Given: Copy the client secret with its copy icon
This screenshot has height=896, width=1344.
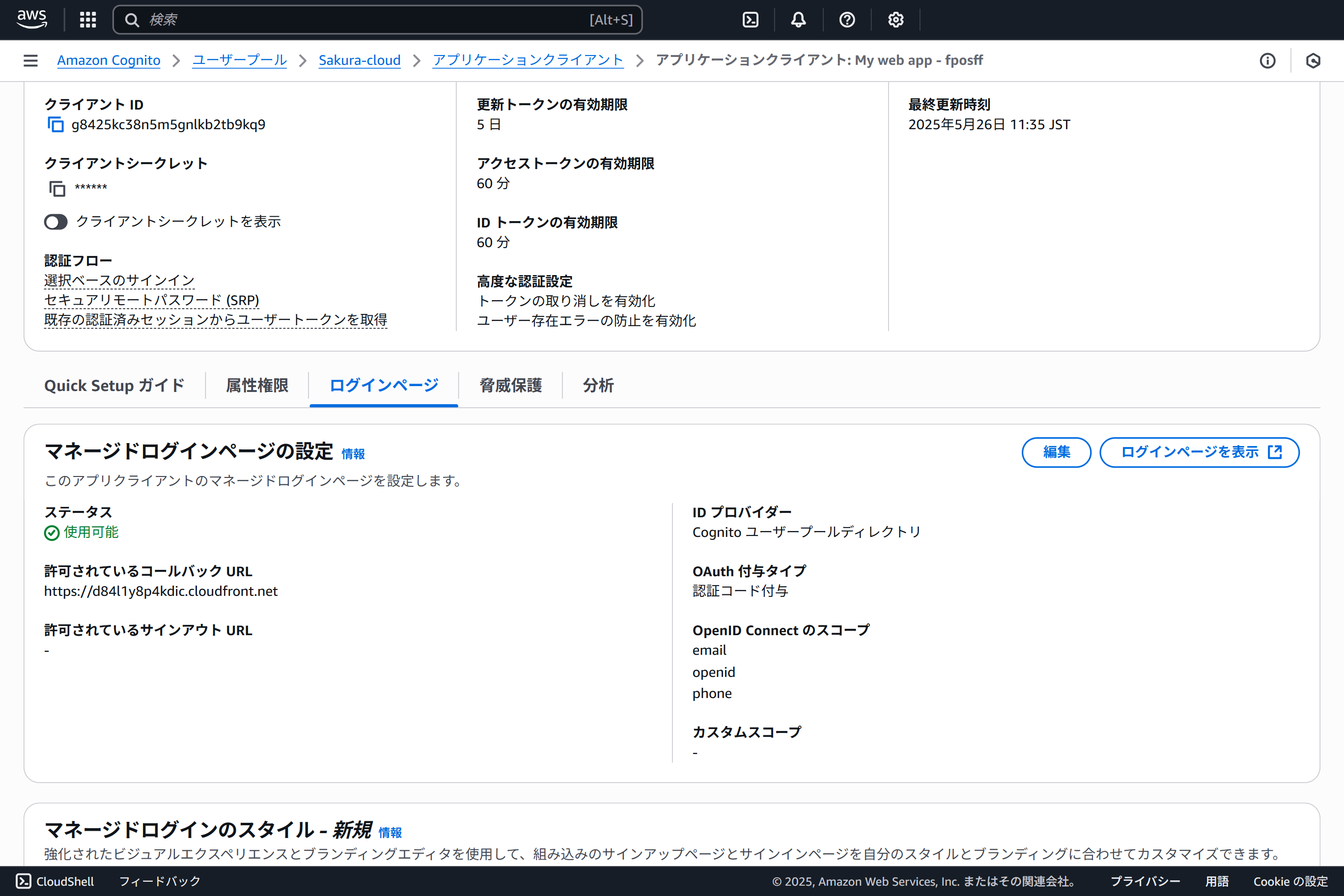Looking at the screenshot, I should pos(56,189).
